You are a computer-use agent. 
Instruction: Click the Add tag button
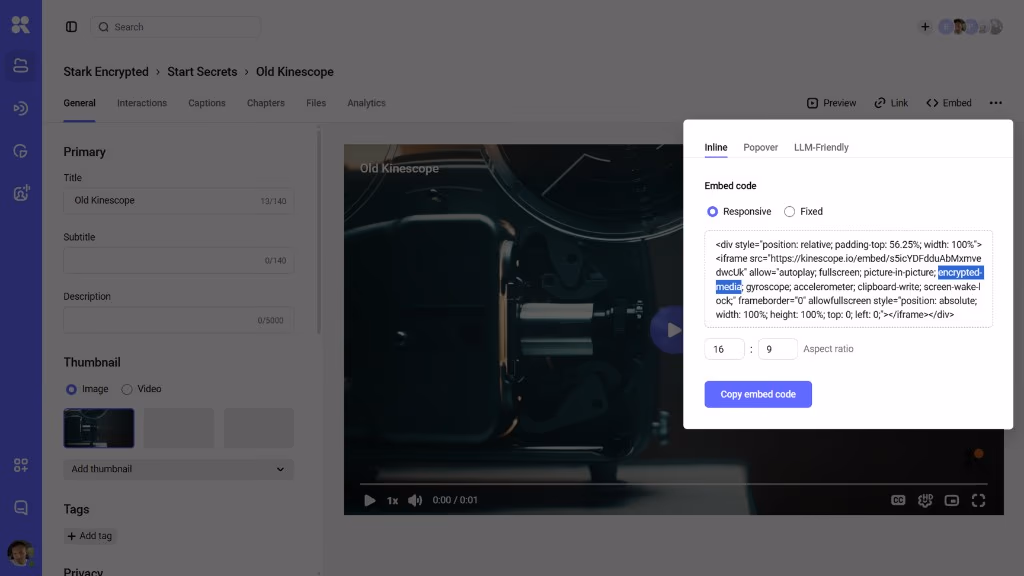[x=89, y=536]
